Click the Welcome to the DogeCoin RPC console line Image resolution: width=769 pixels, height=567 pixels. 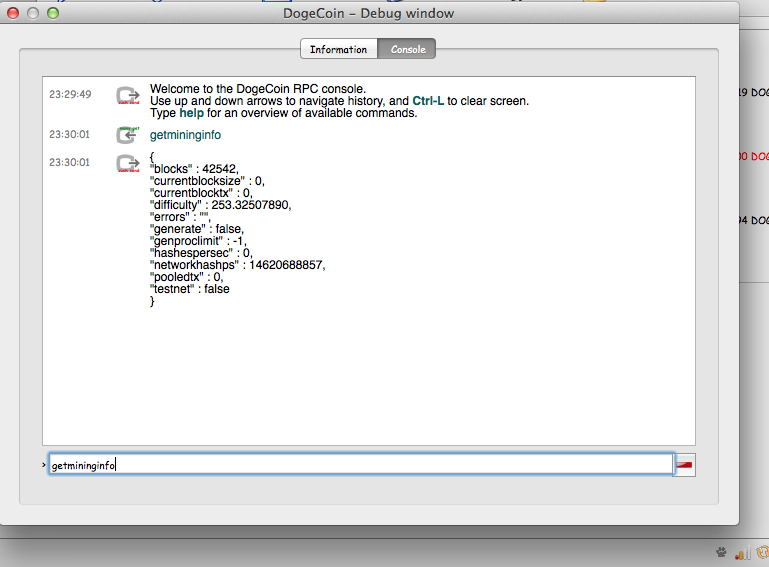coord(258,89)
